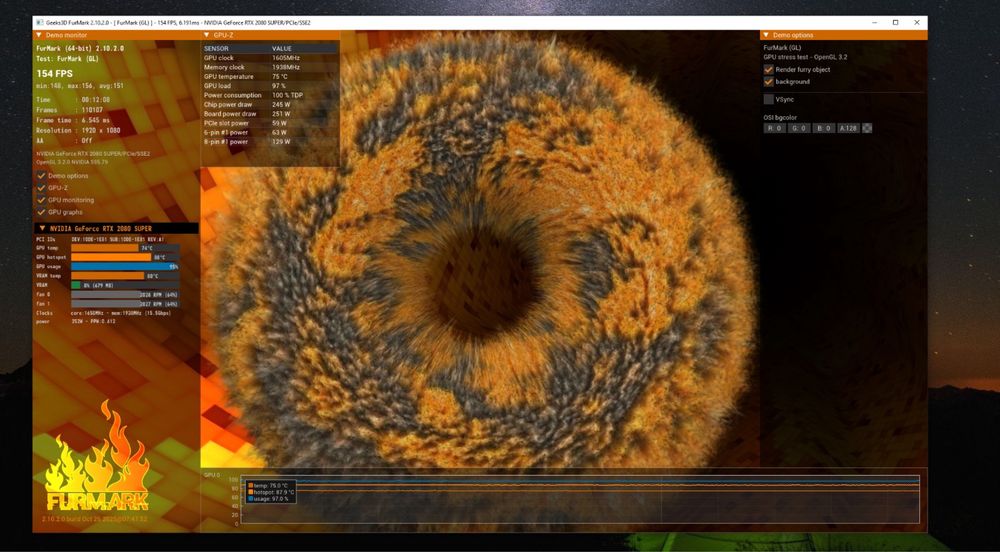Click the A:128 alpha value field
This screenshot has height=552, width=1000.
[x=848, y=128]
